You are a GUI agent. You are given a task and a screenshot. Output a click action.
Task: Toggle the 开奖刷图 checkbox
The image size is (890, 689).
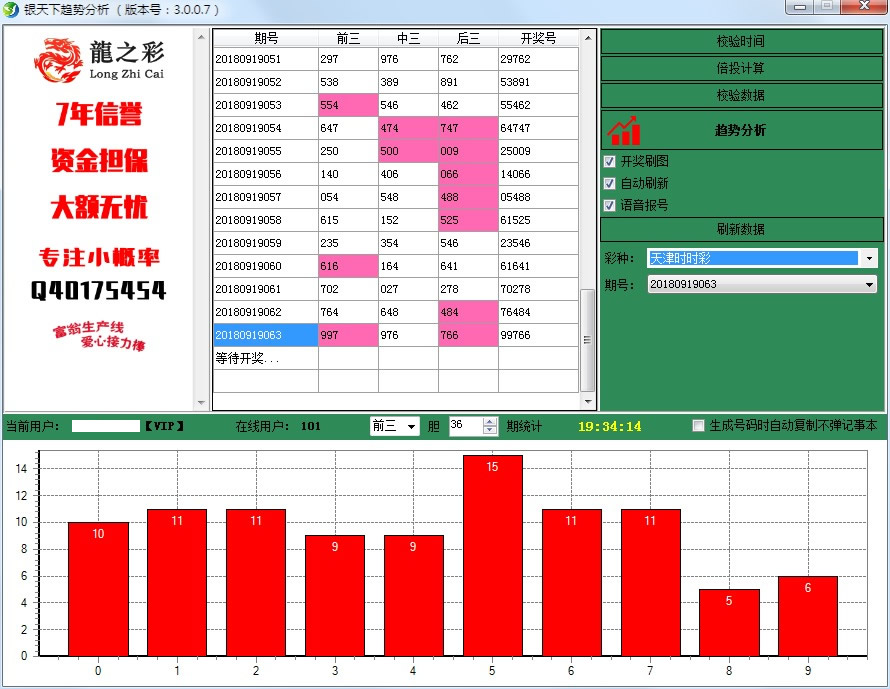[x=610, y=162]
